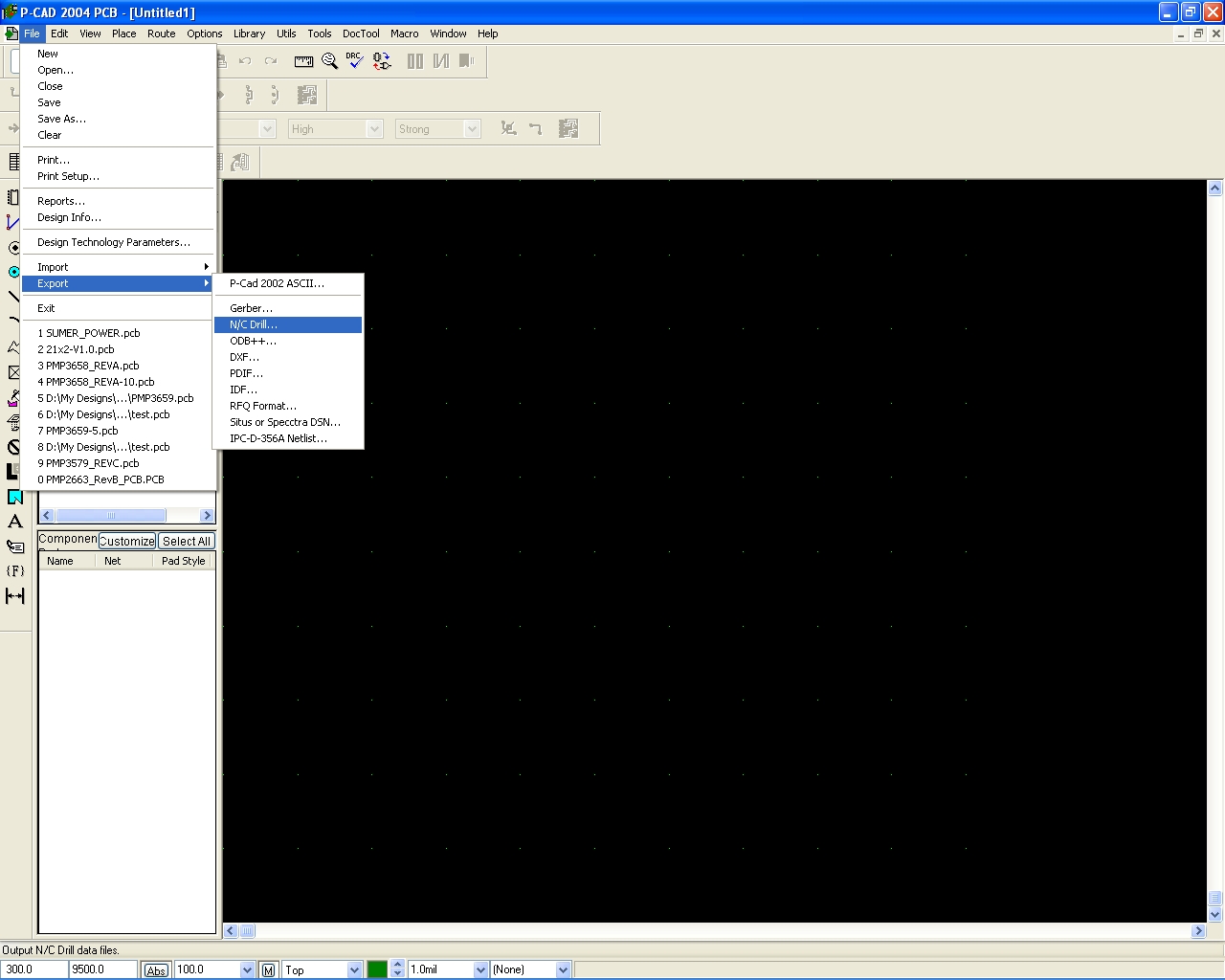This screenshot has width=1225, height=980.
Task: Click the Name column header
Action: pos(66,561)
